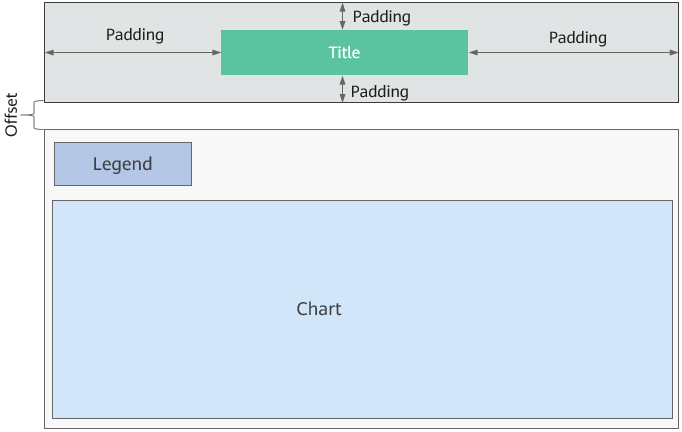Image resolution: width=682 pixels, height=432 pixels.
Task: Click the Offset curly brace
Action: (33, 115)
